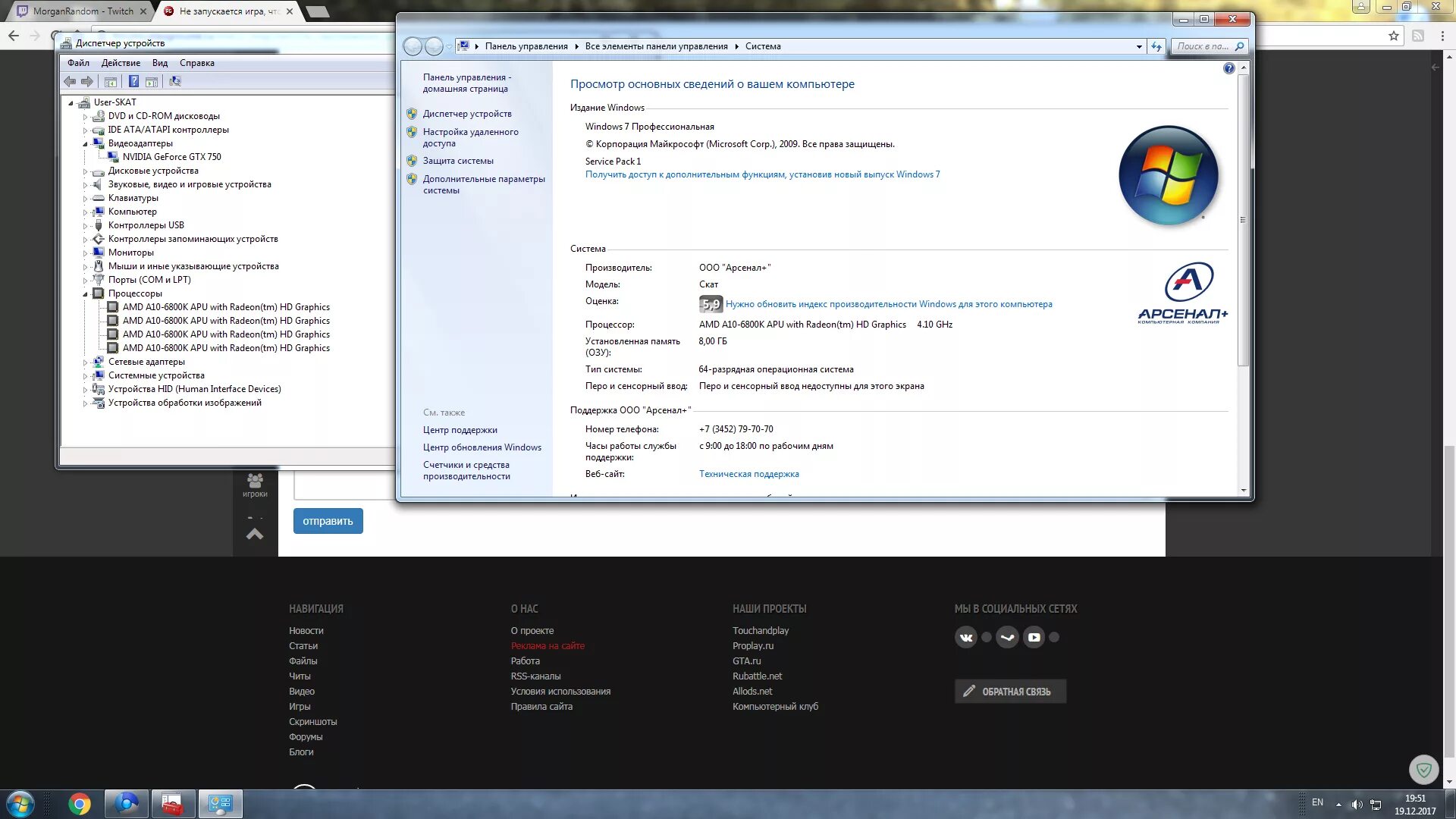Open the Диспетчер устройств sidebar link

(467, 114)
